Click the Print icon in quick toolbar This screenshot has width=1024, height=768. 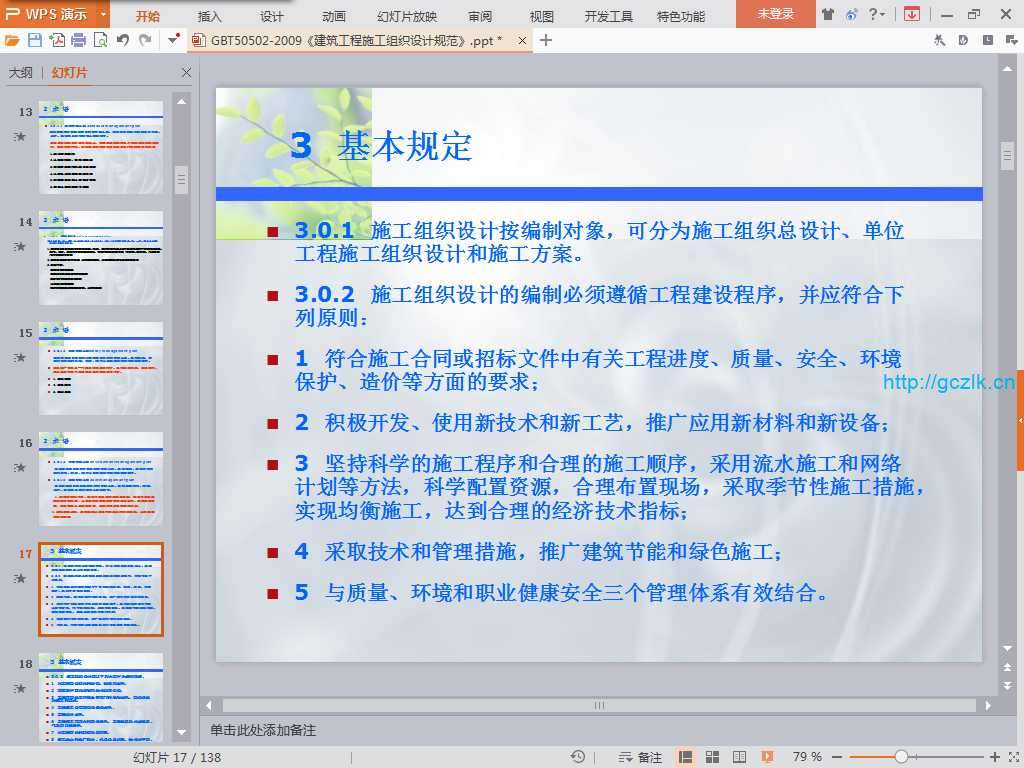click(78, 40)
